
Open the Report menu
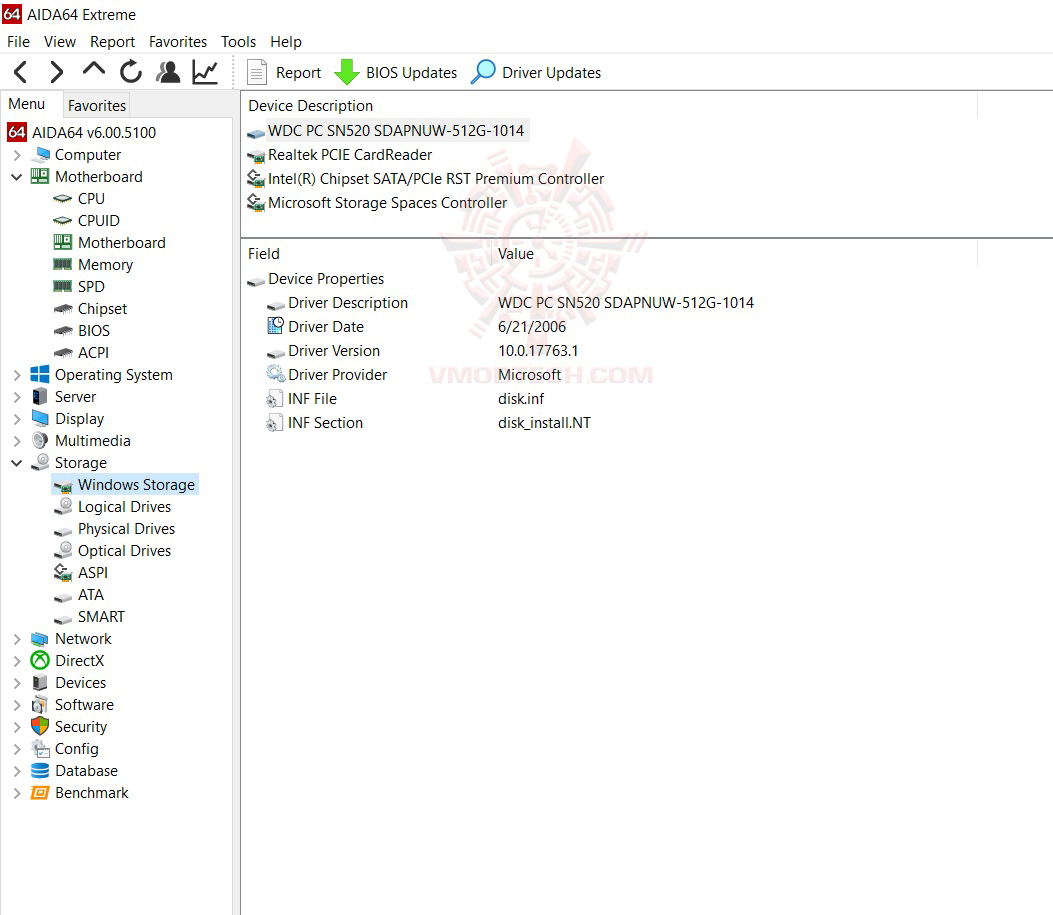pyautogui.click(x=112, y=42)
